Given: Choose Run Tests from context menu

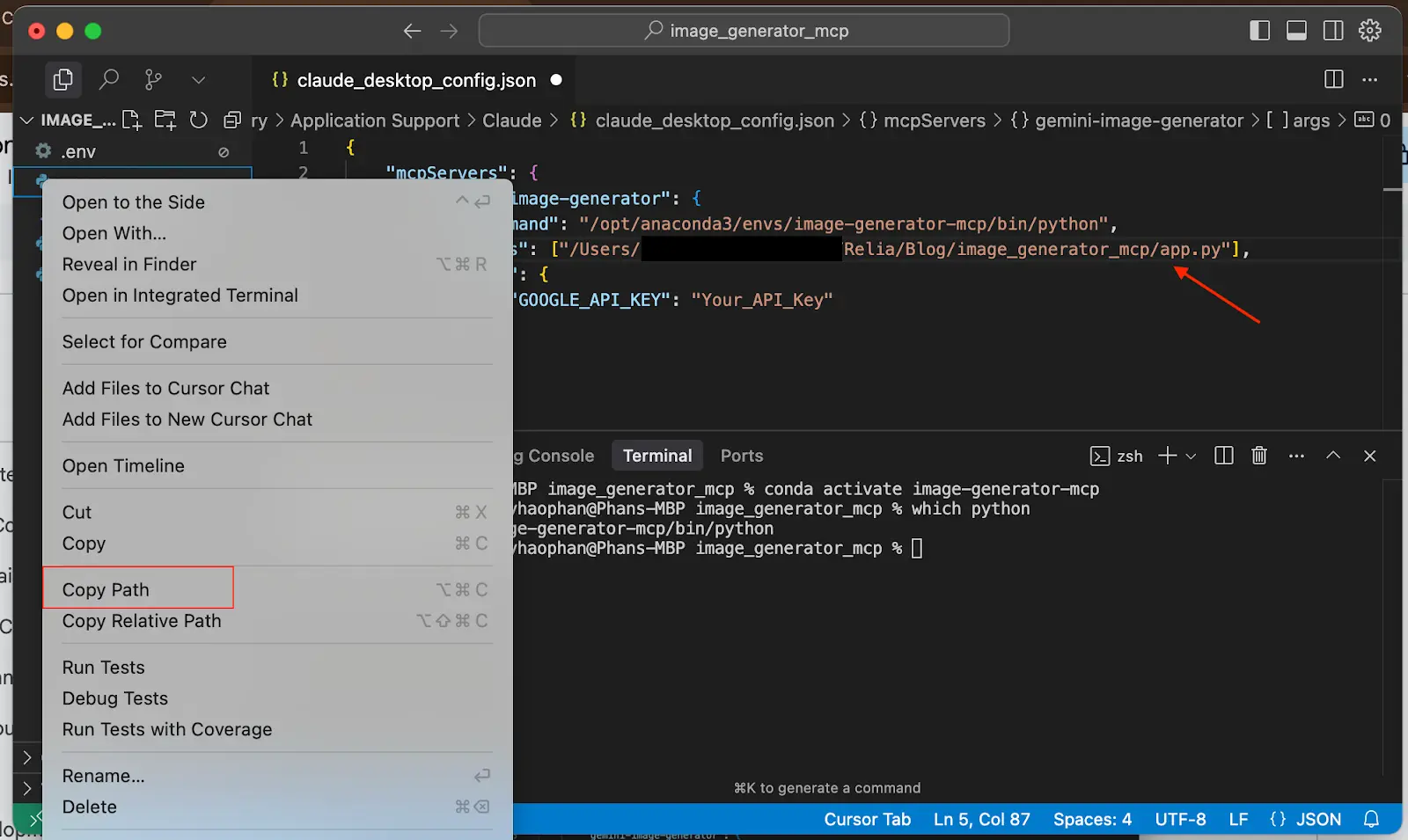Looking at the screenshot, I should point(277,668).
